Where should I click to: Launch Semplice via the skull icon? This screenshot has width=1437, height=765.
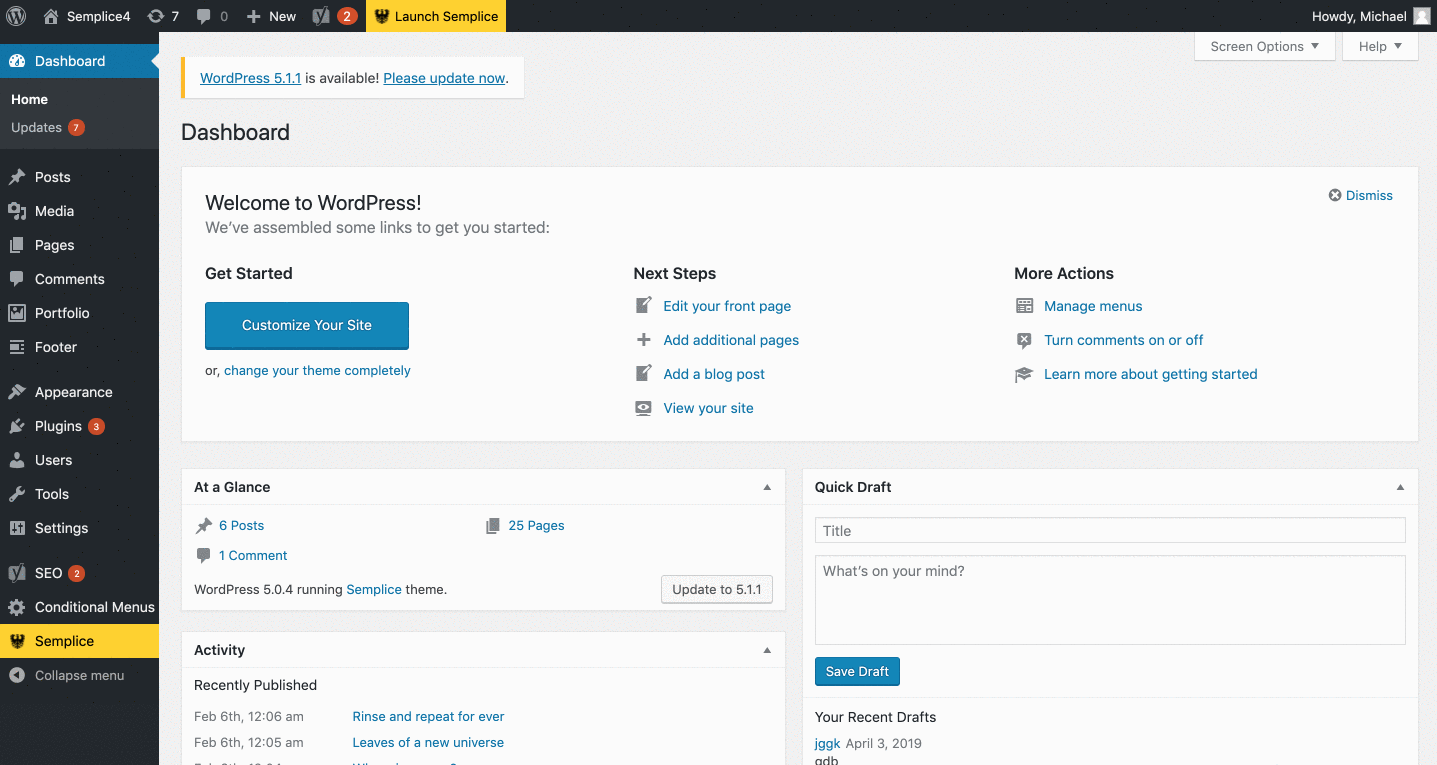(381, 15)
